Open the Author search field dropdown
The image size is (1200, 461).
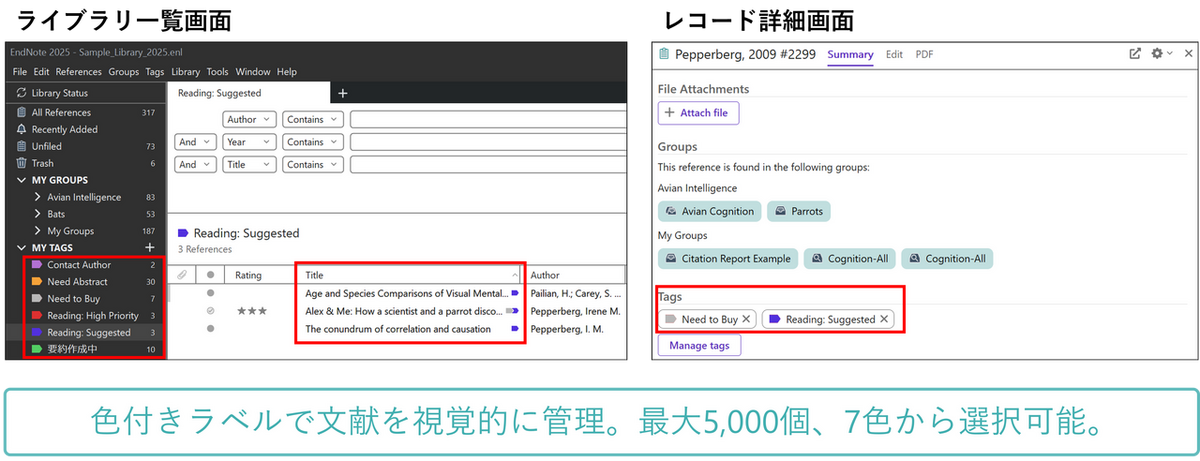click(249, 119)
